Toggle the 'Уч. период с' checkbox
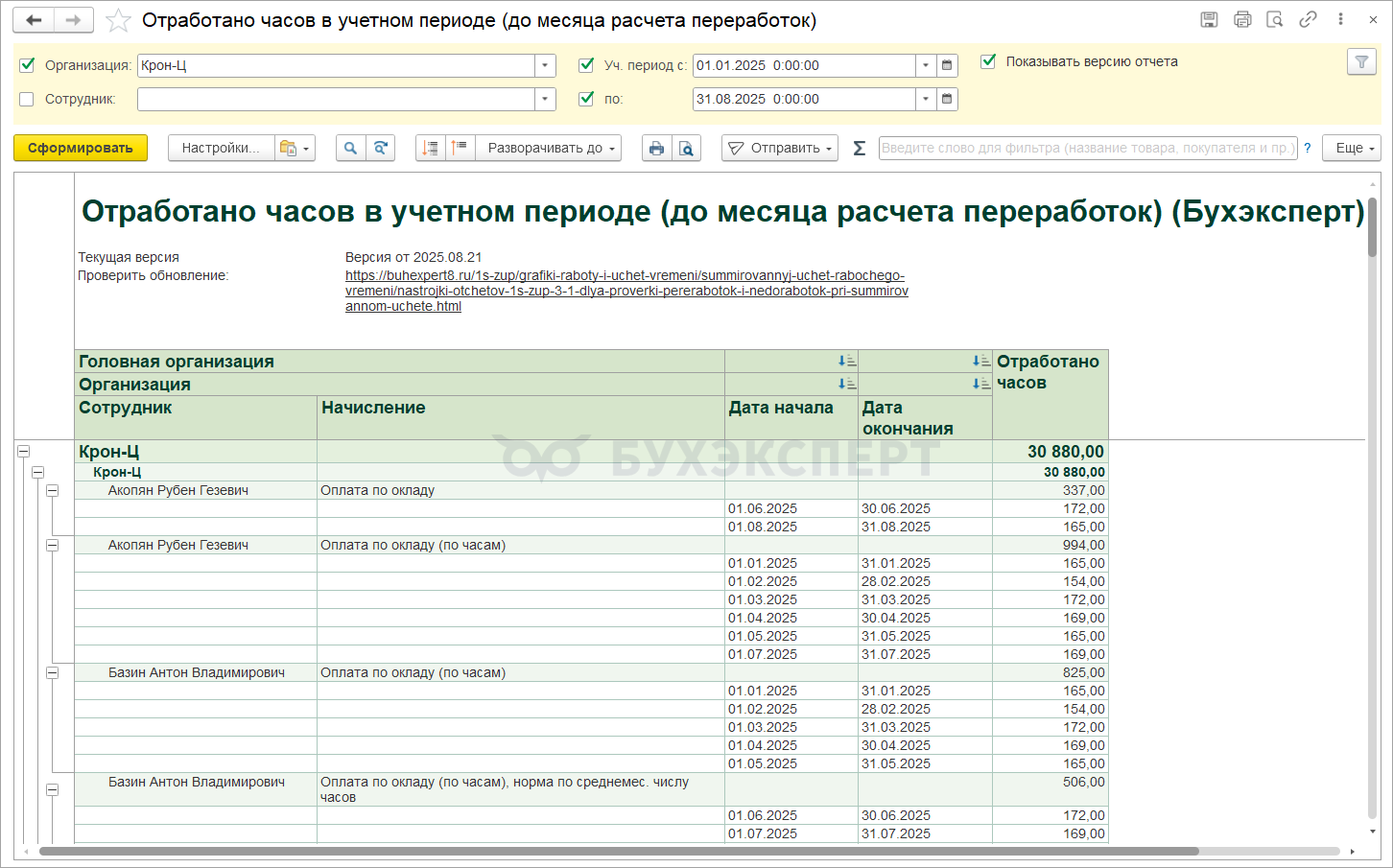 [x=586, y=65]
